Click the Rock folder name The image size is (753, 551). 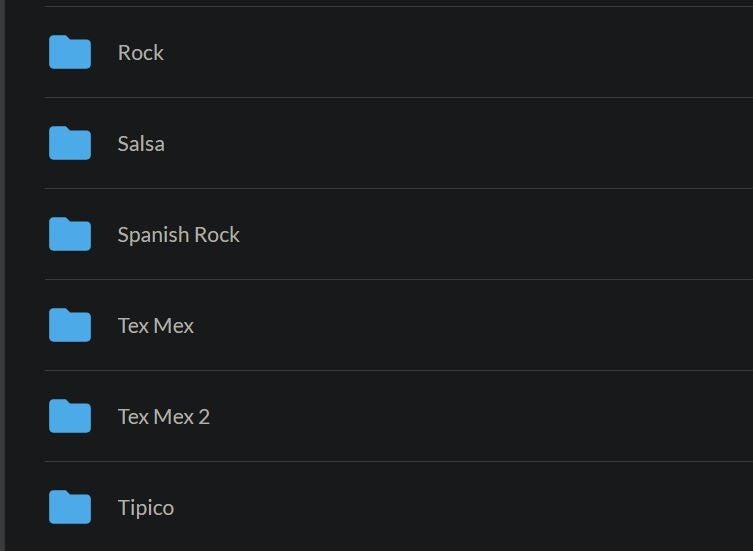click(140, 53)
